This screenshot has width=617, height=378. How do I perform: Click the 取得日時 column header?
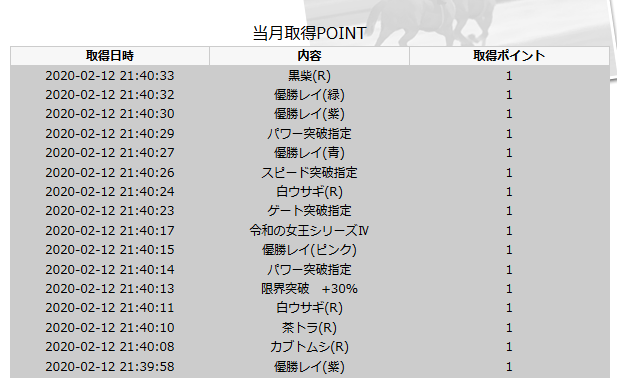coord(110,56)
